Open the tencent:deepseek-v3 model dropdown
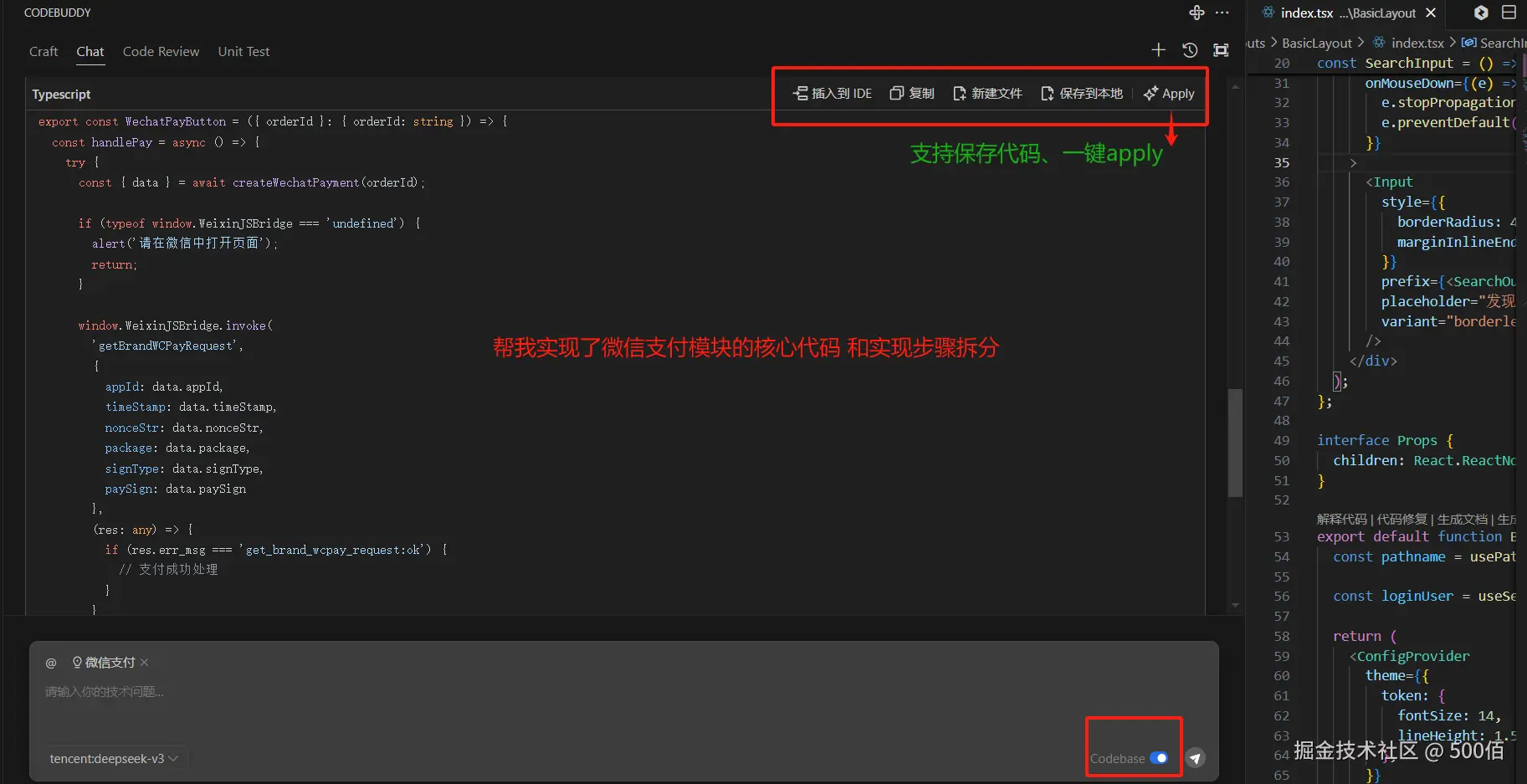 tap(113, 758)
